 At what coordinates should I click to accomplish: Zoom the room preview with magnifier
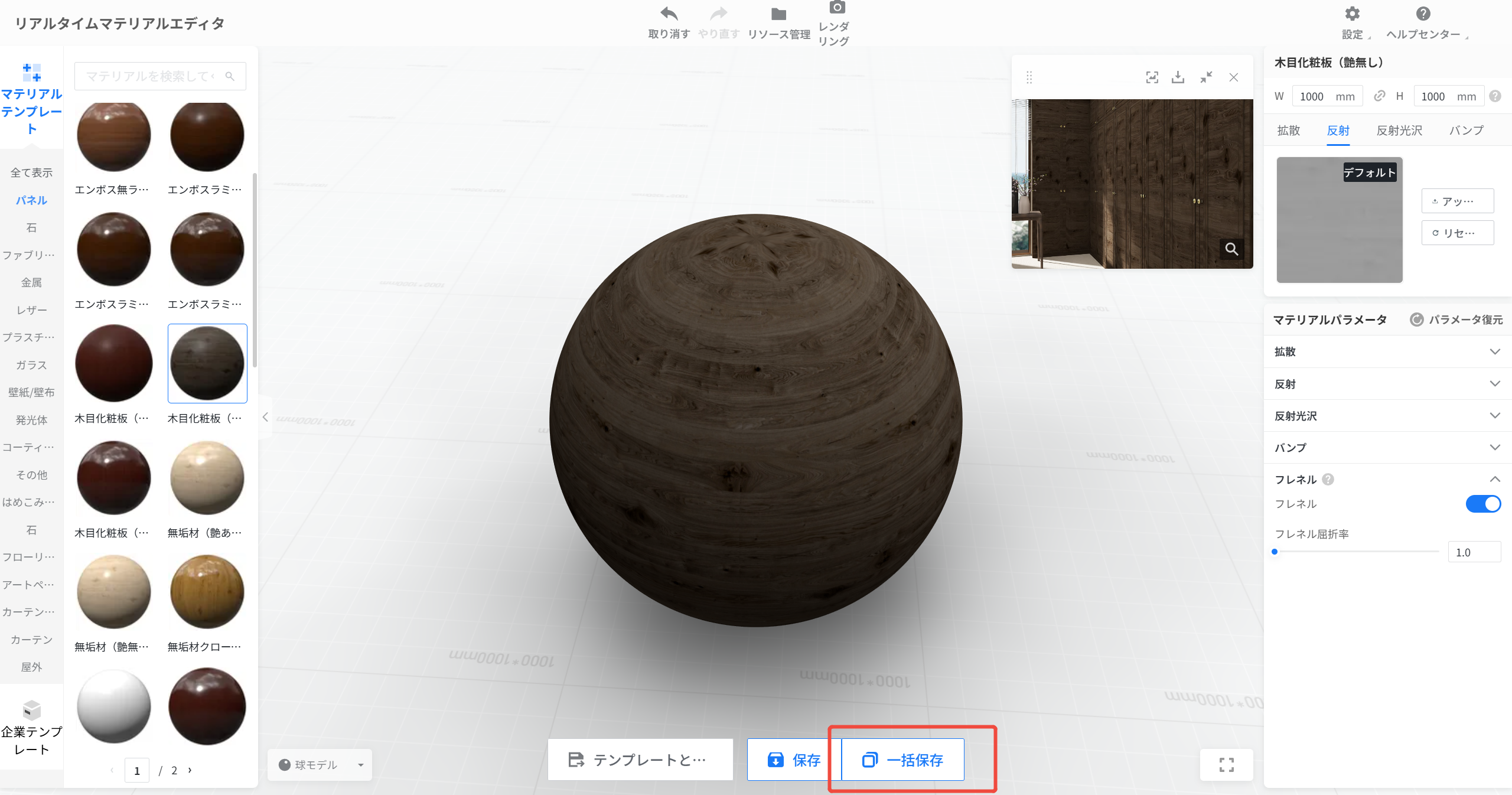click(x=1231, y=249)
